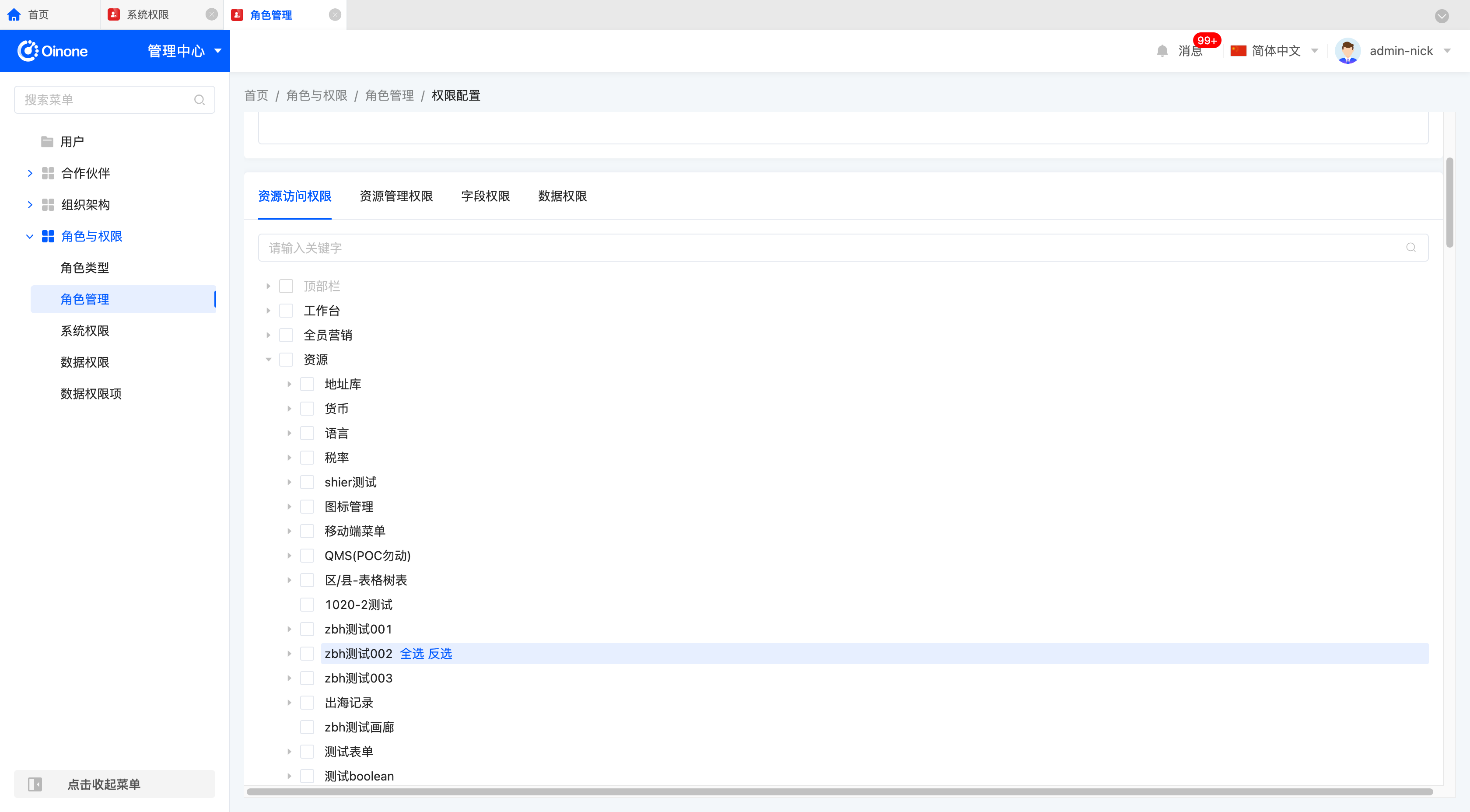This screenshot has height=812, width=1470.
Task: Collapse the 角色与权限 menu group
Action: click(30, 236)
